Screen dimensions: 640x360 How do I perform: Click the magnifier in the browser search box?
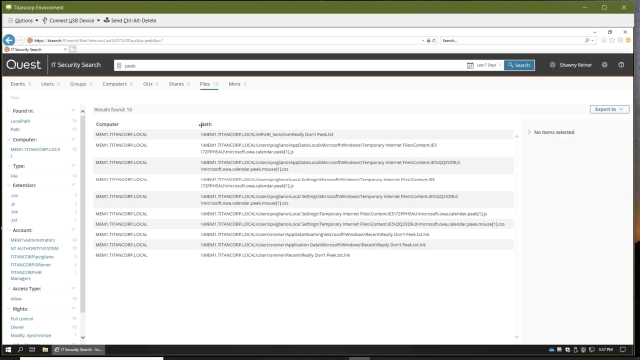pos(587,40)
